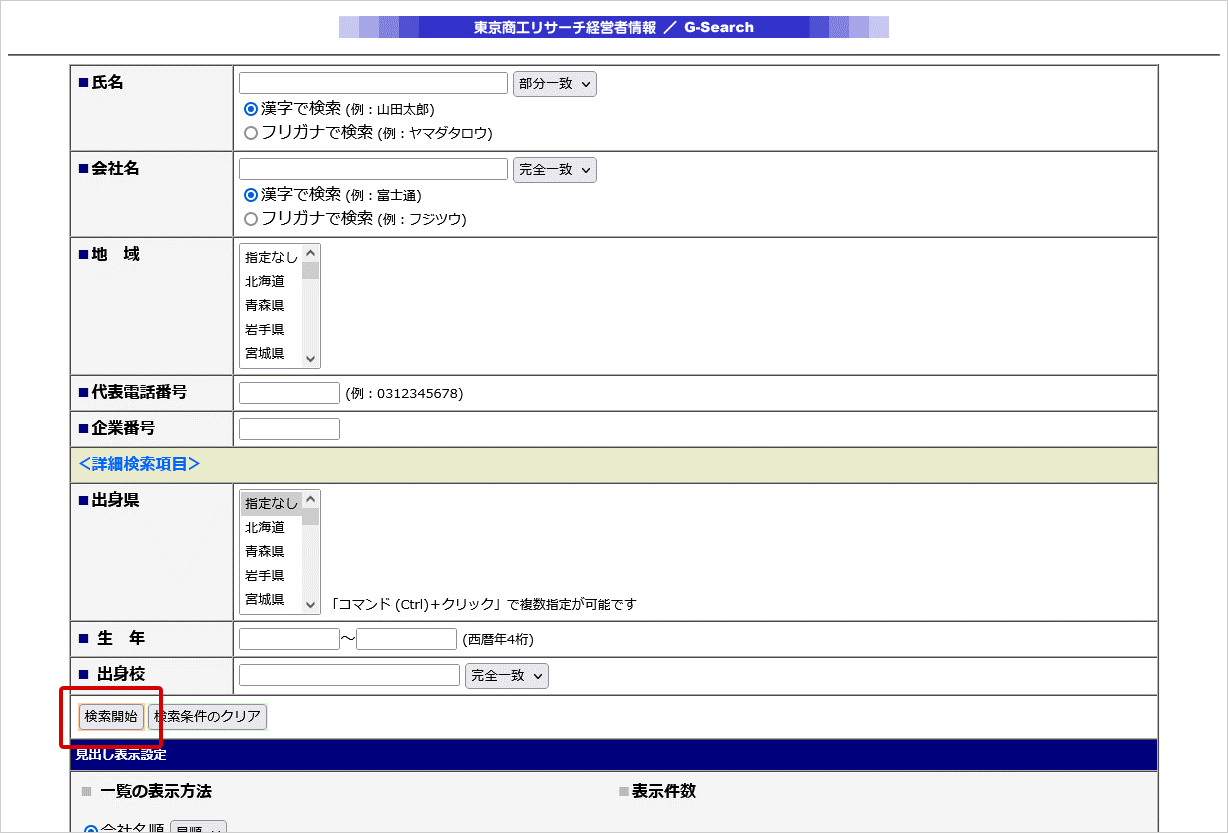Select 青森県 in the 出身県 list
1228x833 pixels.
point(265,551)
